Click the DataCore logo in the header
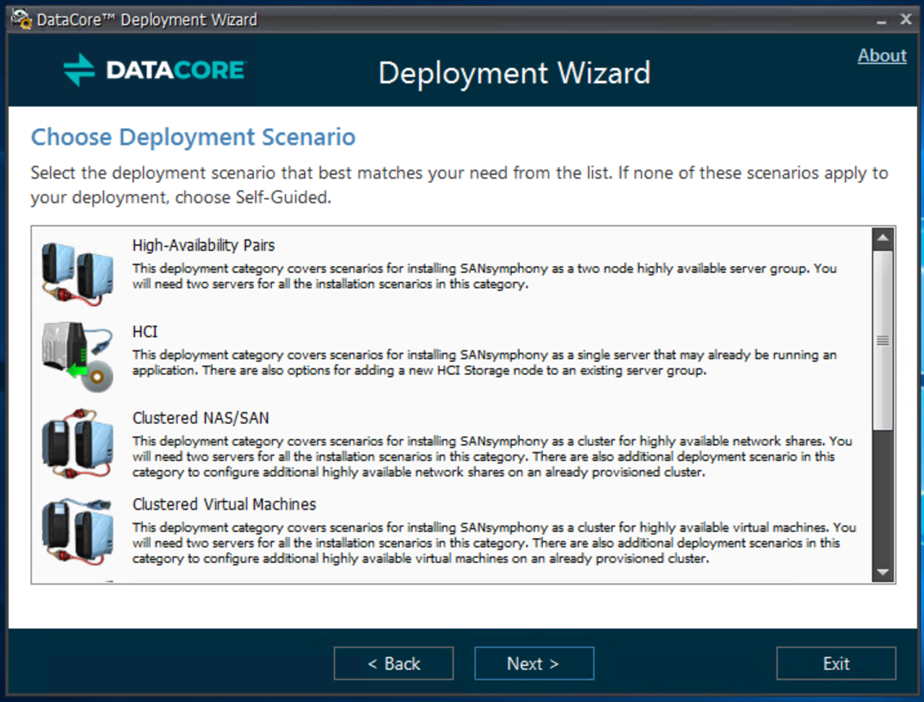 click(153, 71)
